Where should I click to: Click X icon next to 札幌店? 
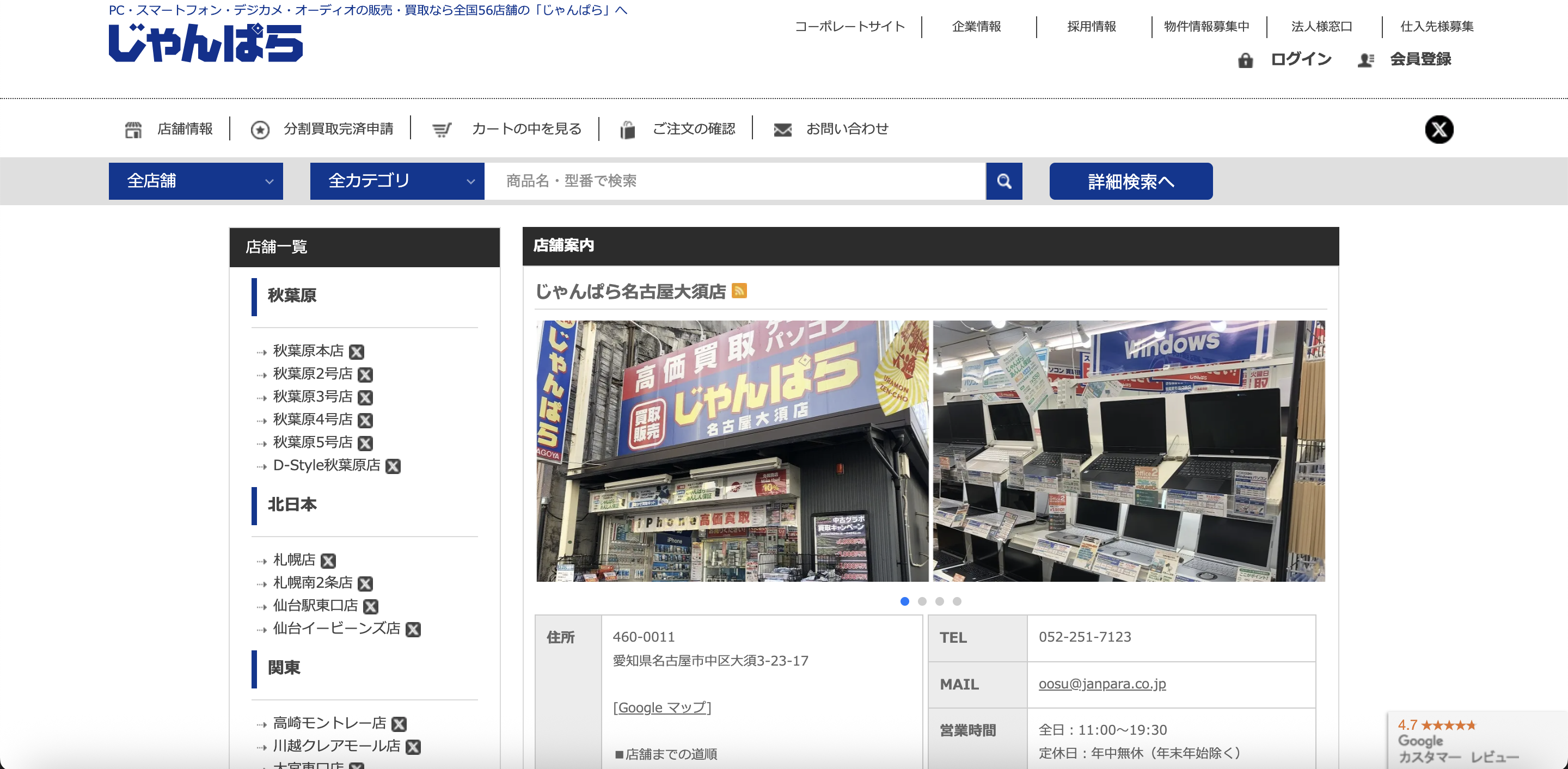[328, 561]
